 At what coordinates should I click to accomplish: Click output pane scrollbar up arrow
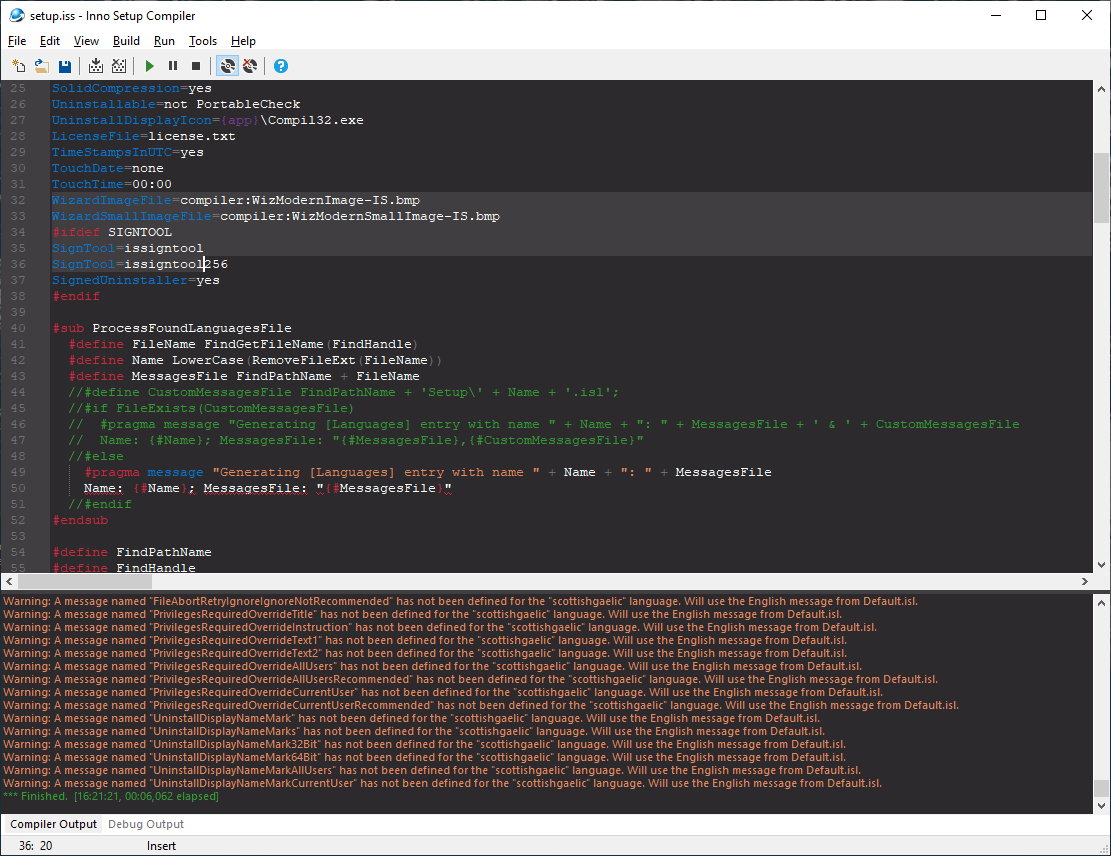pyautogui.click(x=1101, y=603)
